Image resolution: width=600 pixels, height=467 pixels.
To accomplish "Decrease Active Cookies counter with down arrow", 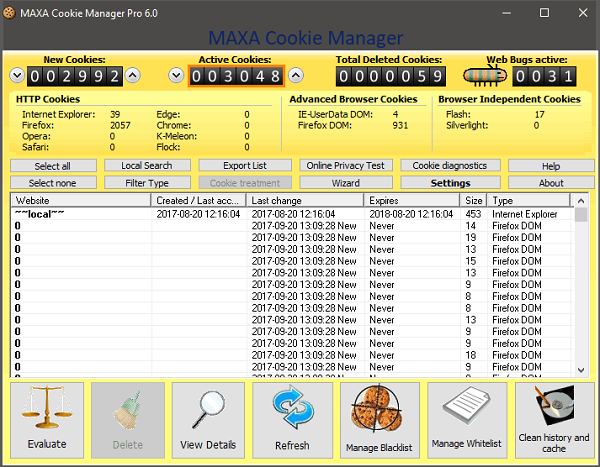I will [176, 75].
